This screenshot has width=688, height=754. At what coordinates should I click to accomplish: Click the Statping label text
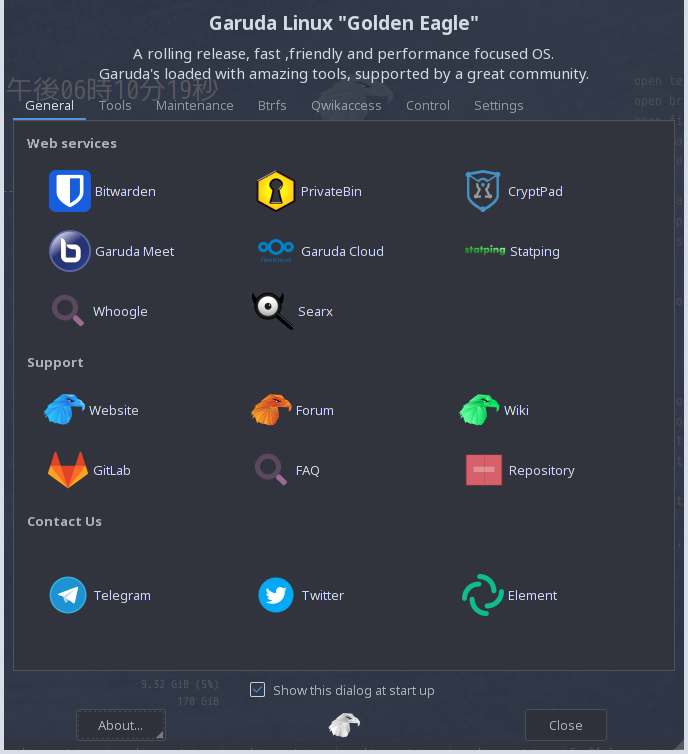click(x=535, y=252)
